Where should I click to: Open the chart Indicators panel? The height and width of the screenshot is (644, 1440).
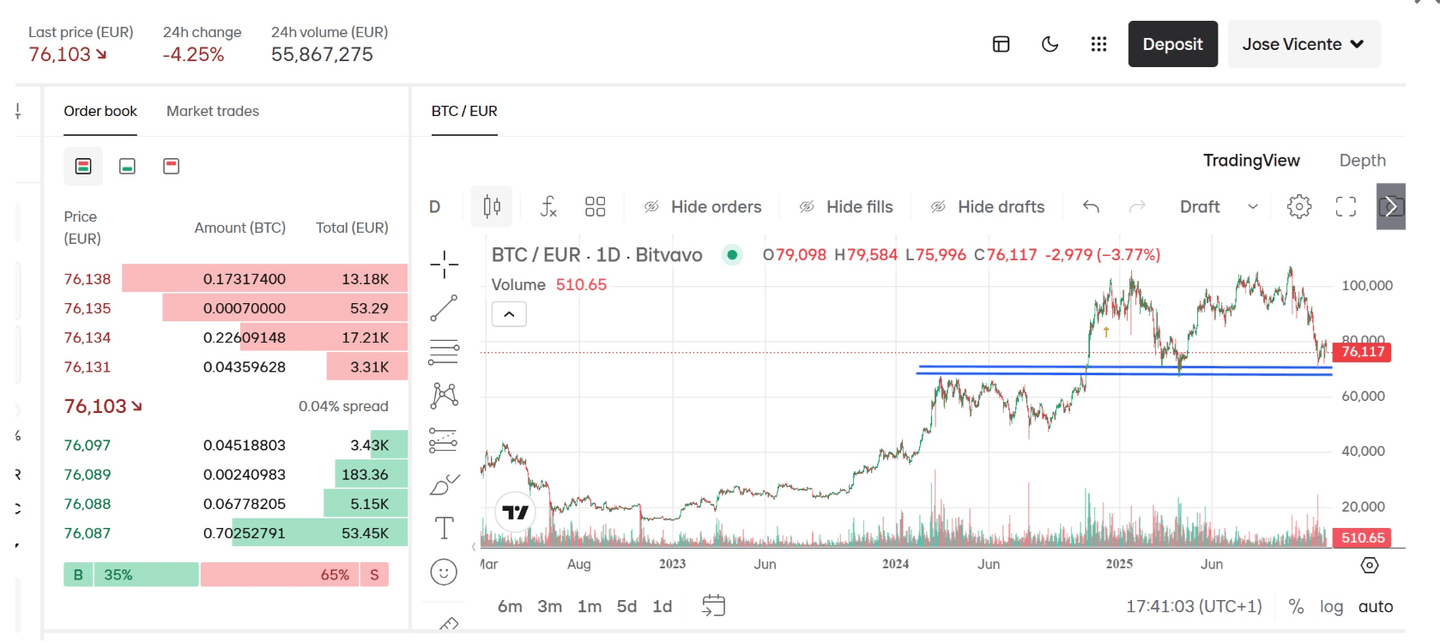(x=548, y=206)
